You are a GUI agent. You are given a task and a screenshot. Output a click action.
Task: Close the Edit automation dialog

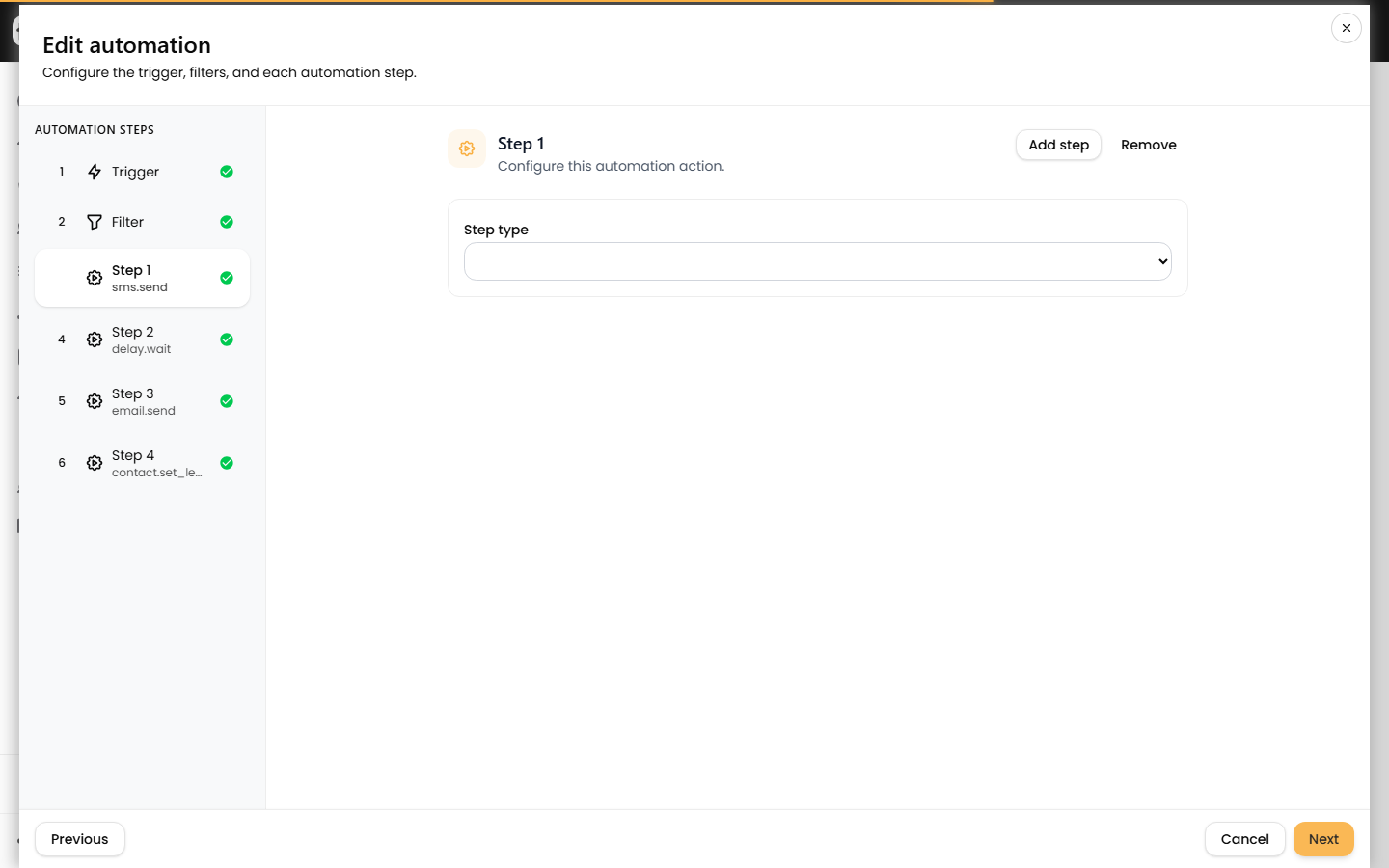pyautogui.click(x=1347, y=28)
